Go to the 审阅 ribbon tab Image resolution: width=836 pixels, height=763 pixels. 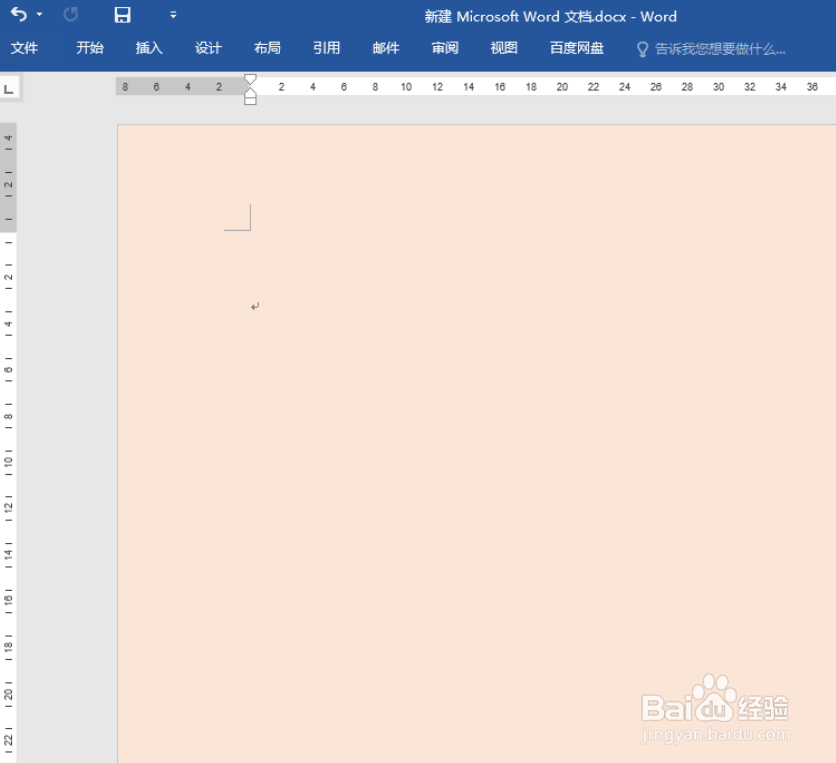pyautogui.click(x=445, y=49)
